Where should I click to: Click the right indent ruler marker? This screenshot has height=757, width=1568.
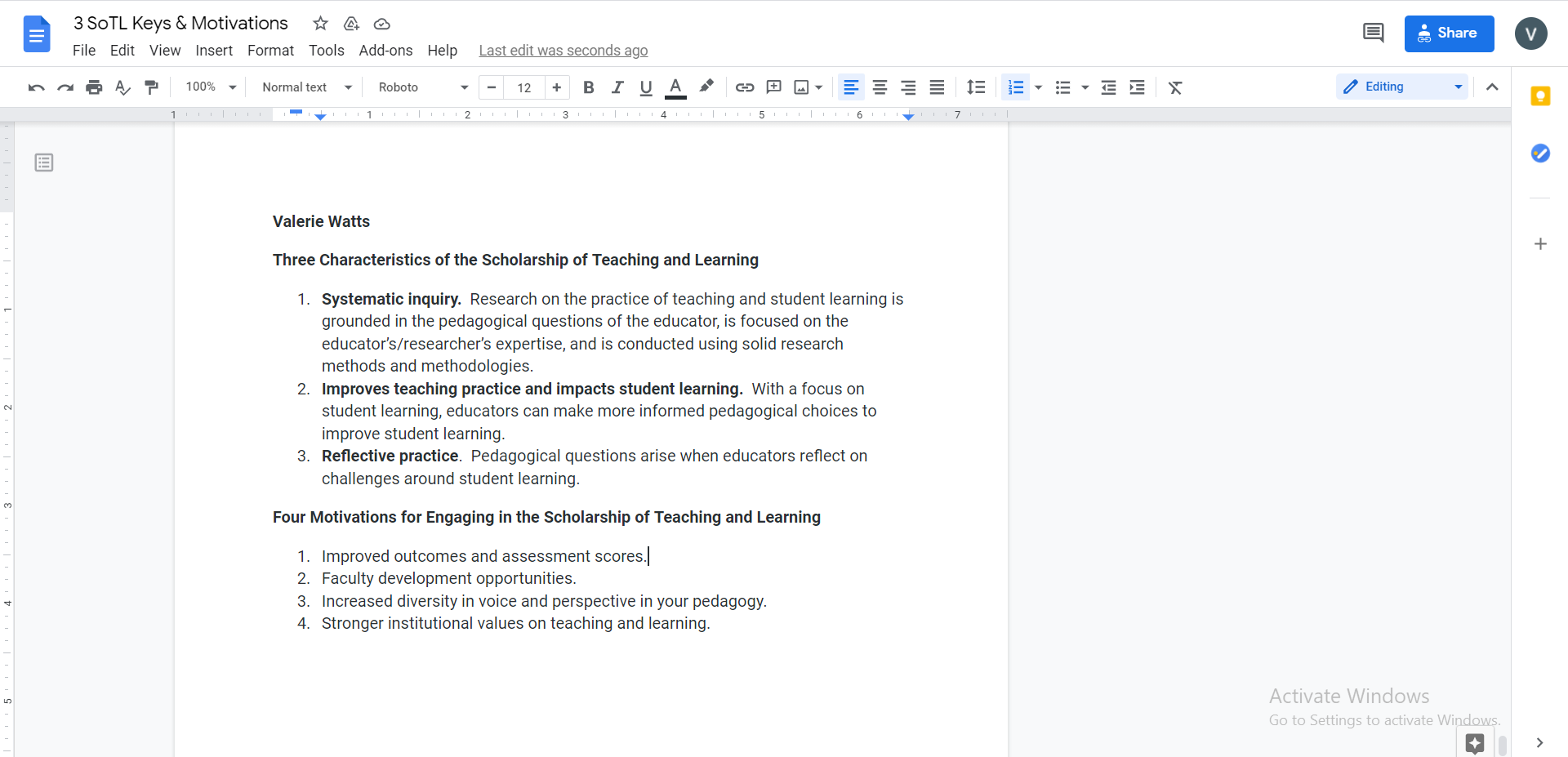pyautogui.click(x=908, y=117)
